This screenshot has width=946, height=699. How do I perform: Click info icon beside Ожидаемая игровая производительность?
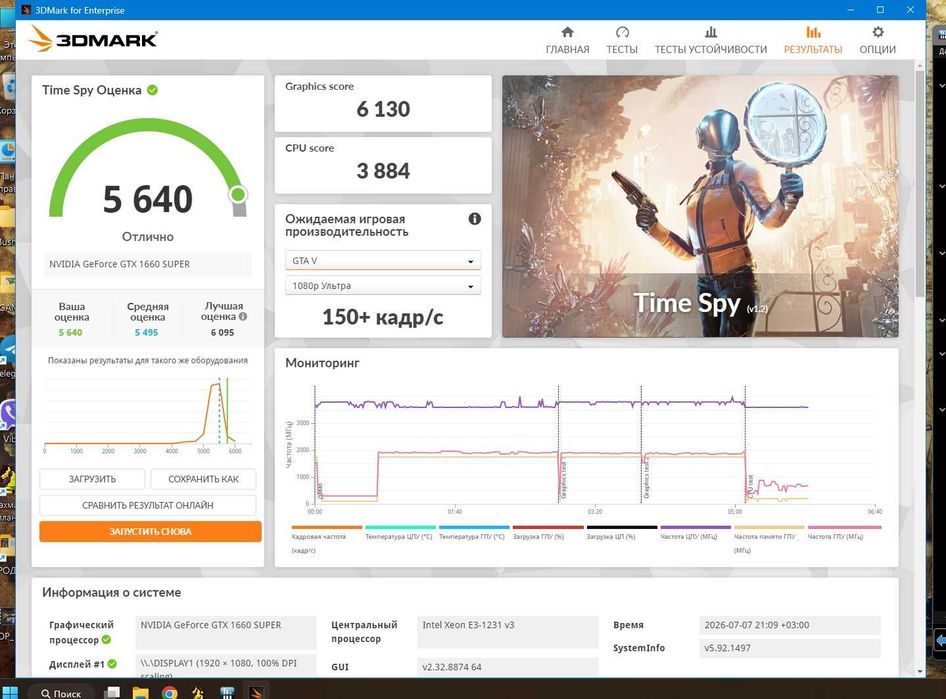click(475, 219)
